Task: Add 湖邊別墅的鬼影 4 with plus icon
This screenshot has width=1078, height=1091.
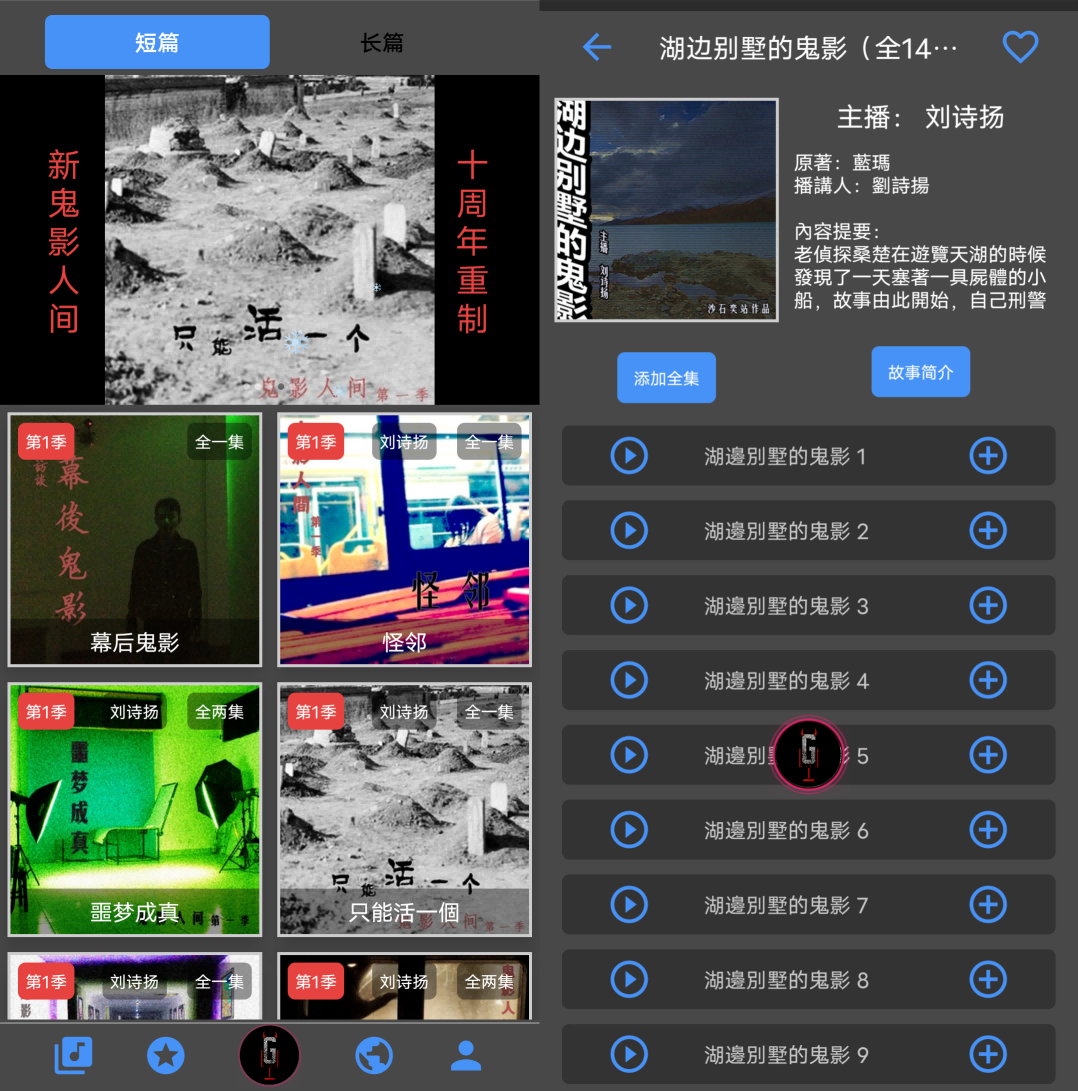Action: [x=988, y=680]
